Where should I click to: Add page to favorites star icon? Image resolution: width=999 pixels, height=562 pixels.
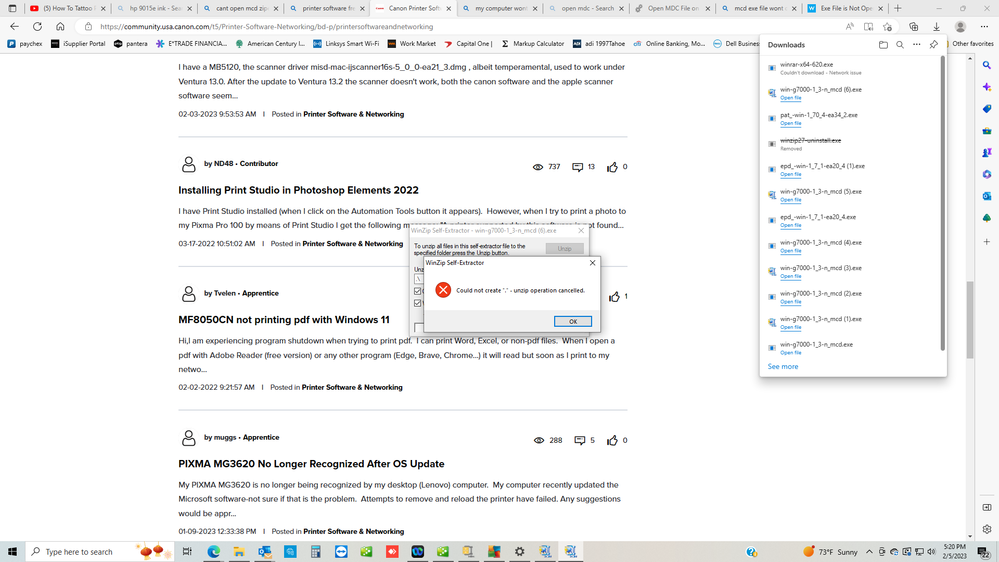point(888,27)
